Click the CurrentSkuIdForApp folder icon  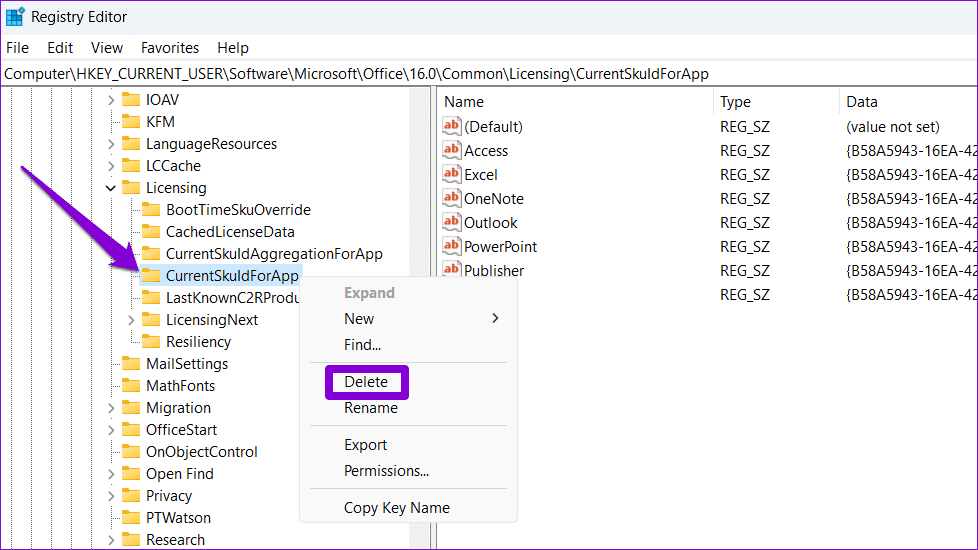[151, 276]
